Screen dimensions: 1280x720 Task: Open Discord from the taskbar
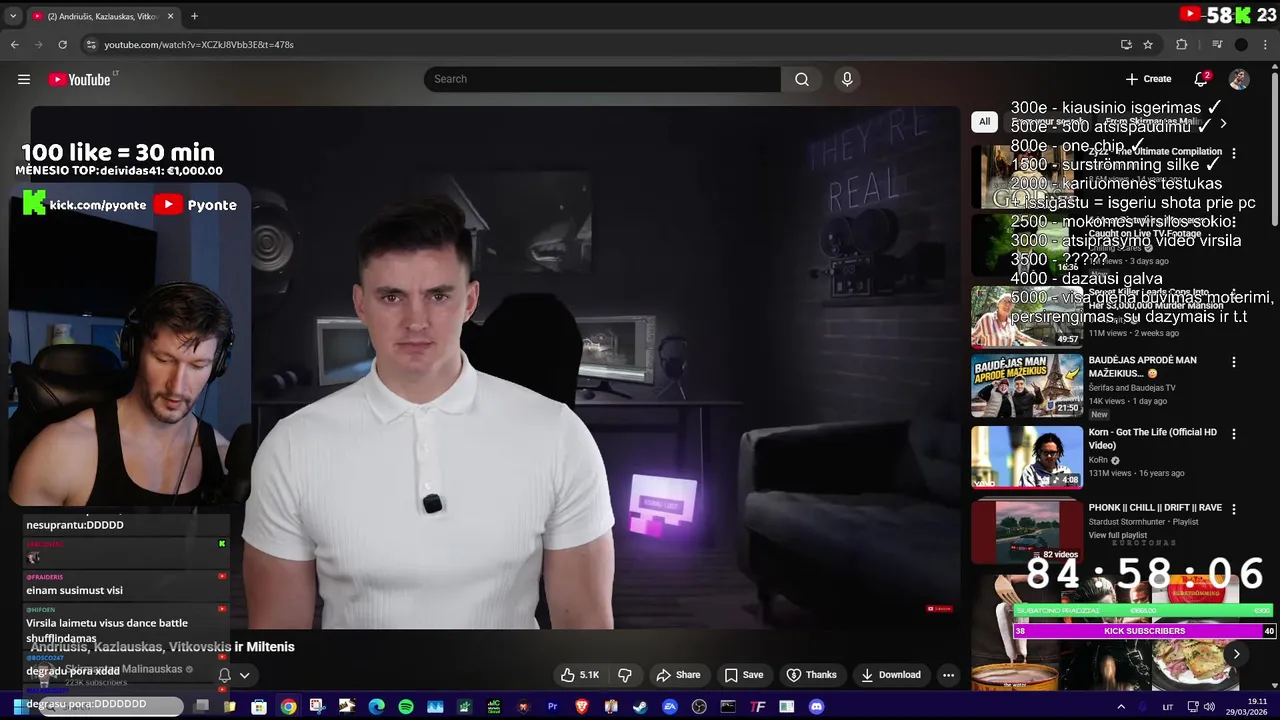[x=816, y=707]
